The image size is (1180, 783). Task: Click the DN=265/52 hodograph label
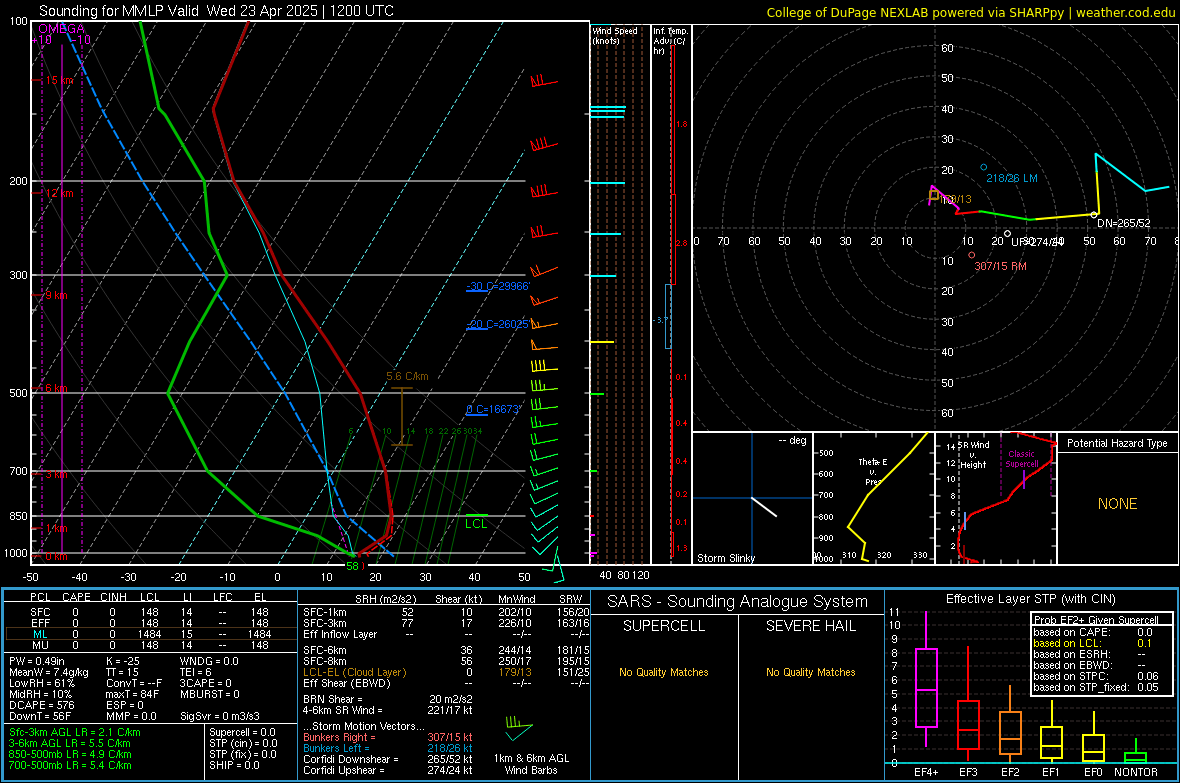click(1124, 224)
